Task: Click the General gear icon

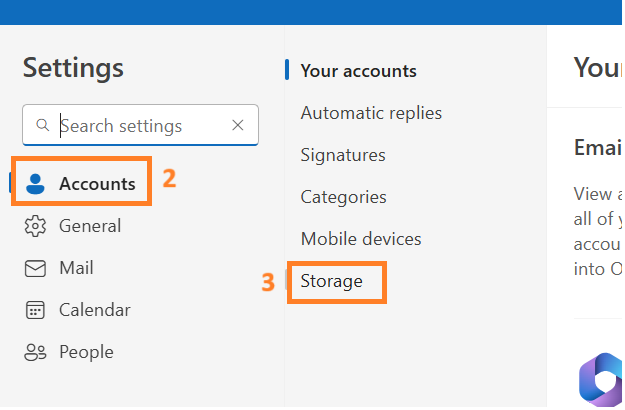Action: (x=35, y=226)
